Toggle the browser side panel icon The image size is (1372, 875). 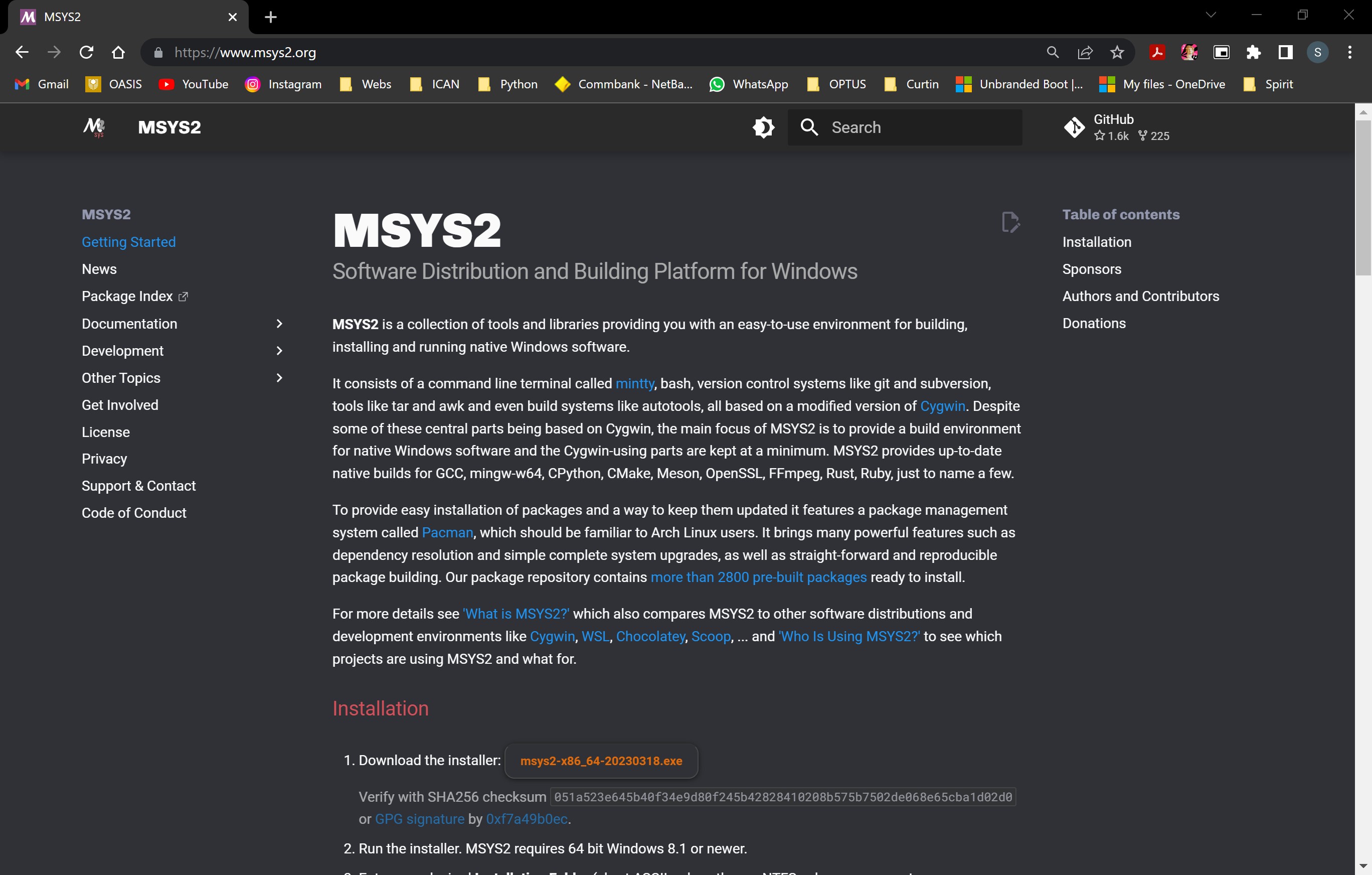1285,53
